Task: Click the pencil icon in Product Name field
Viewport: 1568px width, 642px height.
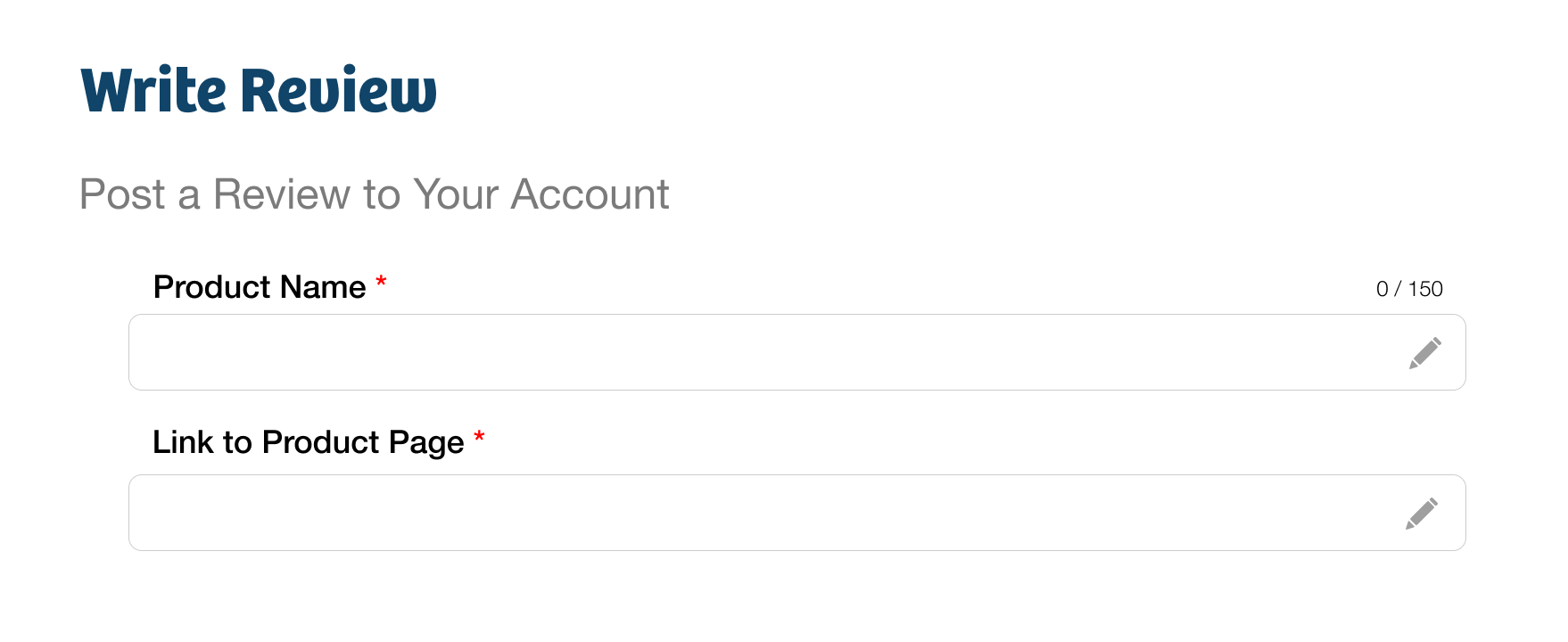Action: point(1425,353)
